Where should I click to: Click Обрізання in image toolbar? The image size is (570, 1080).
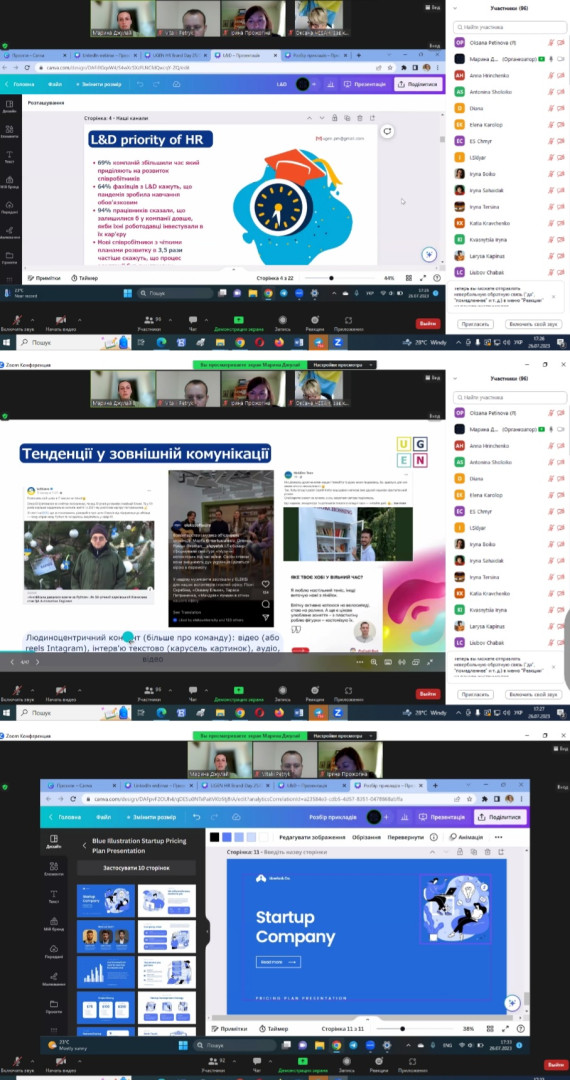coord(366,837)
